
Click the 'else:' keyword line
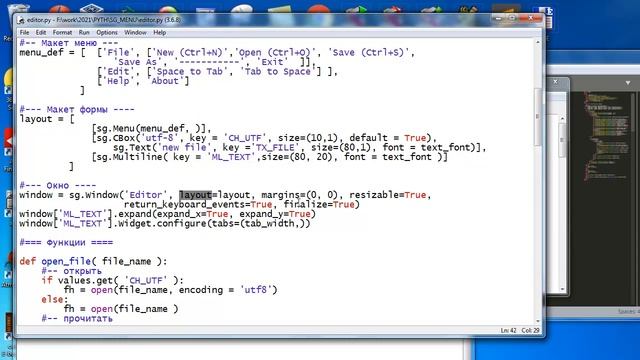point(55,300)
